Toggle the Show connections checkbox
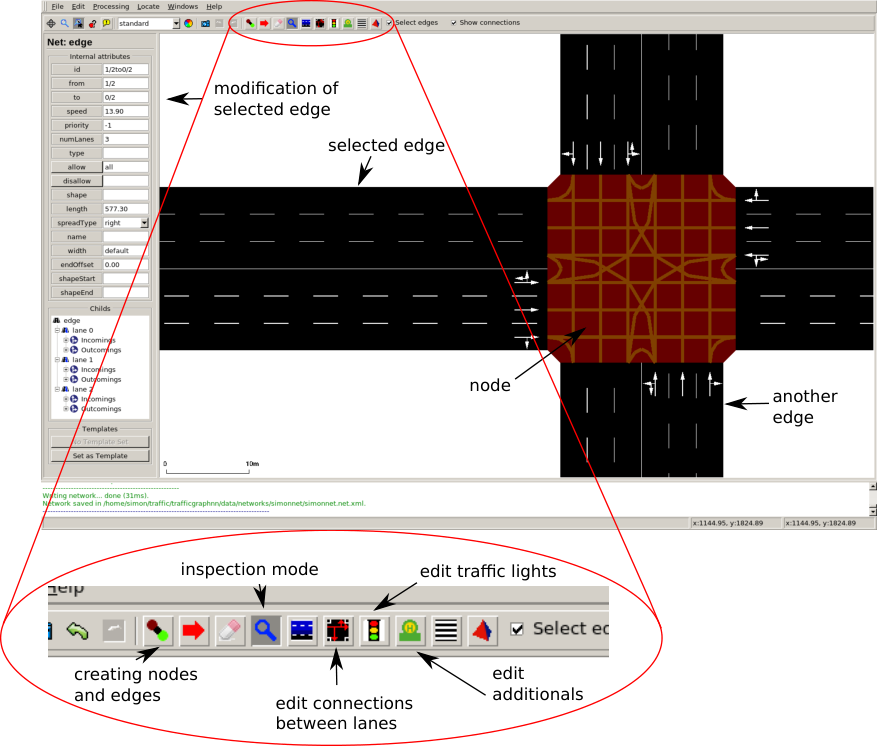The image size is (877, 747). tap(454, 23)
